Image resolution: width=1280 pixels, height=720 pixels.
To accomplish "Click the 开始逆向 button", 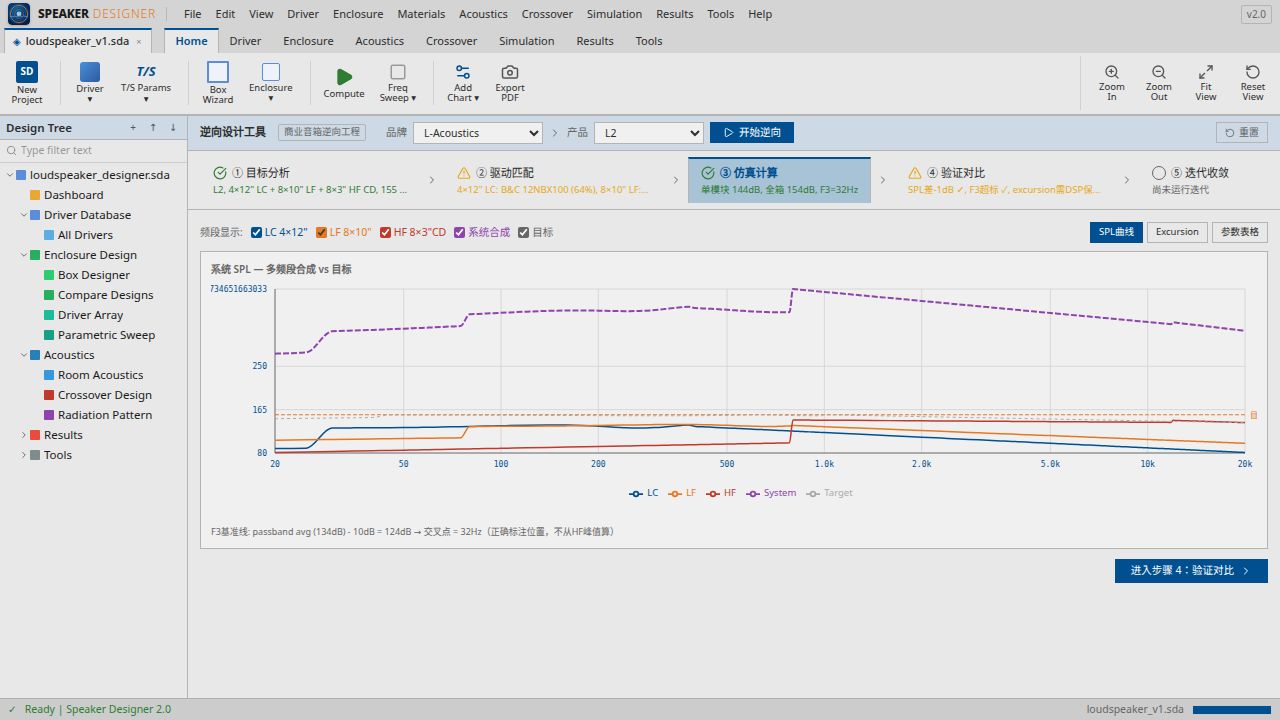I will pos(752,133).
